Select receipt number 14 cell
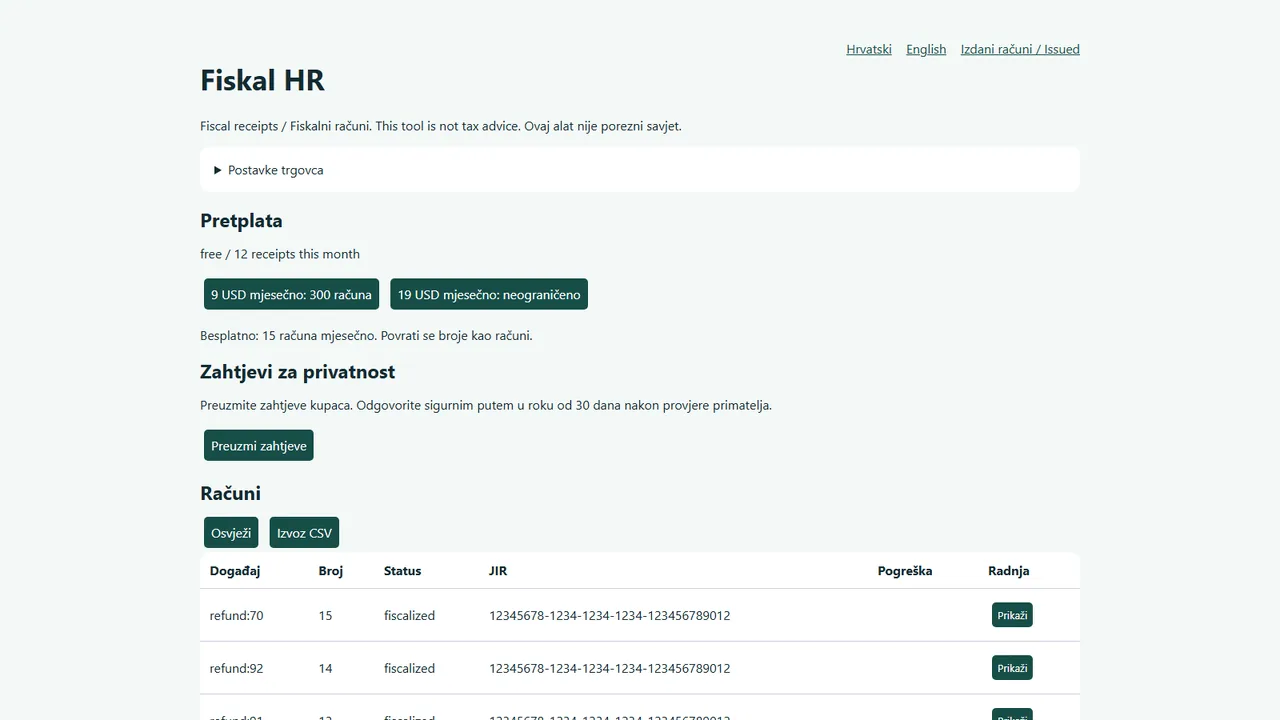 pos(325,668)
